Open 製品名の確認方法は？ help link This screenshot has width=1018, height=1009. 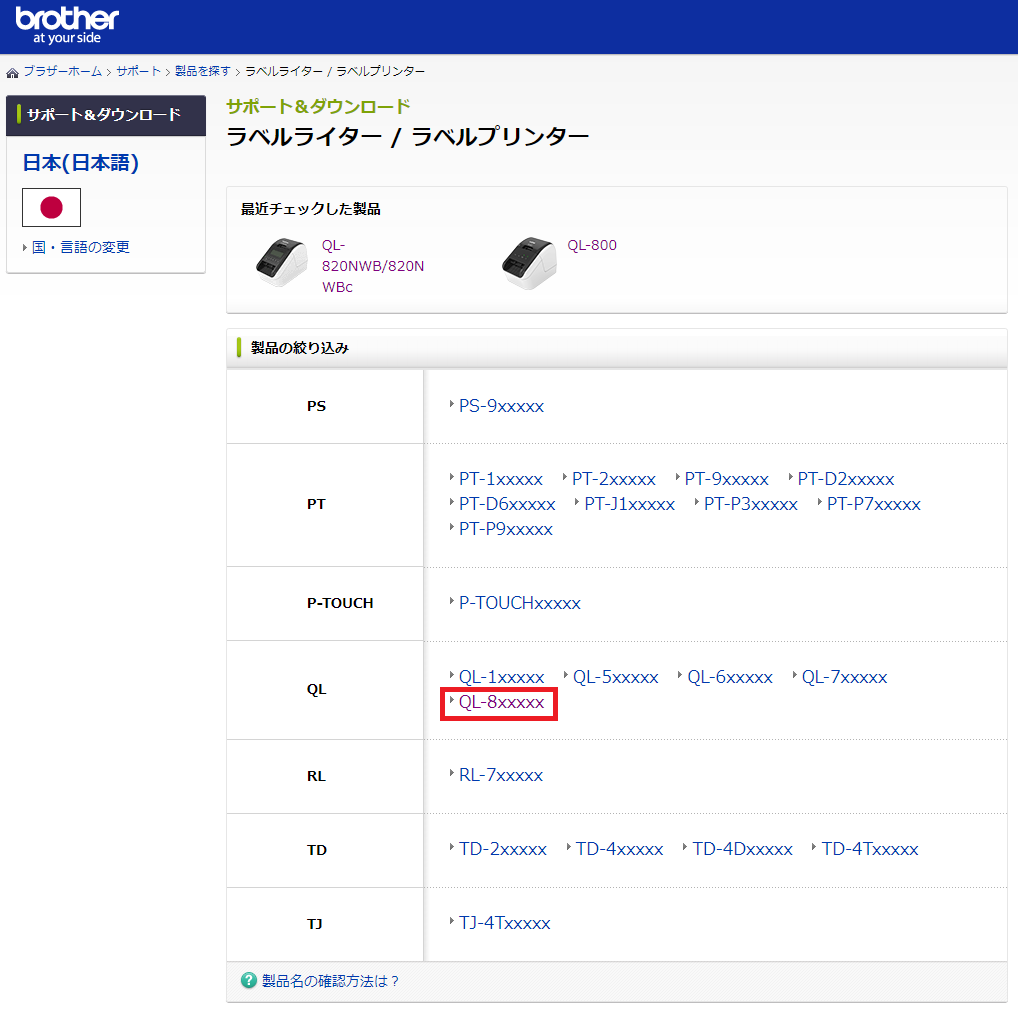click(330, 981)
